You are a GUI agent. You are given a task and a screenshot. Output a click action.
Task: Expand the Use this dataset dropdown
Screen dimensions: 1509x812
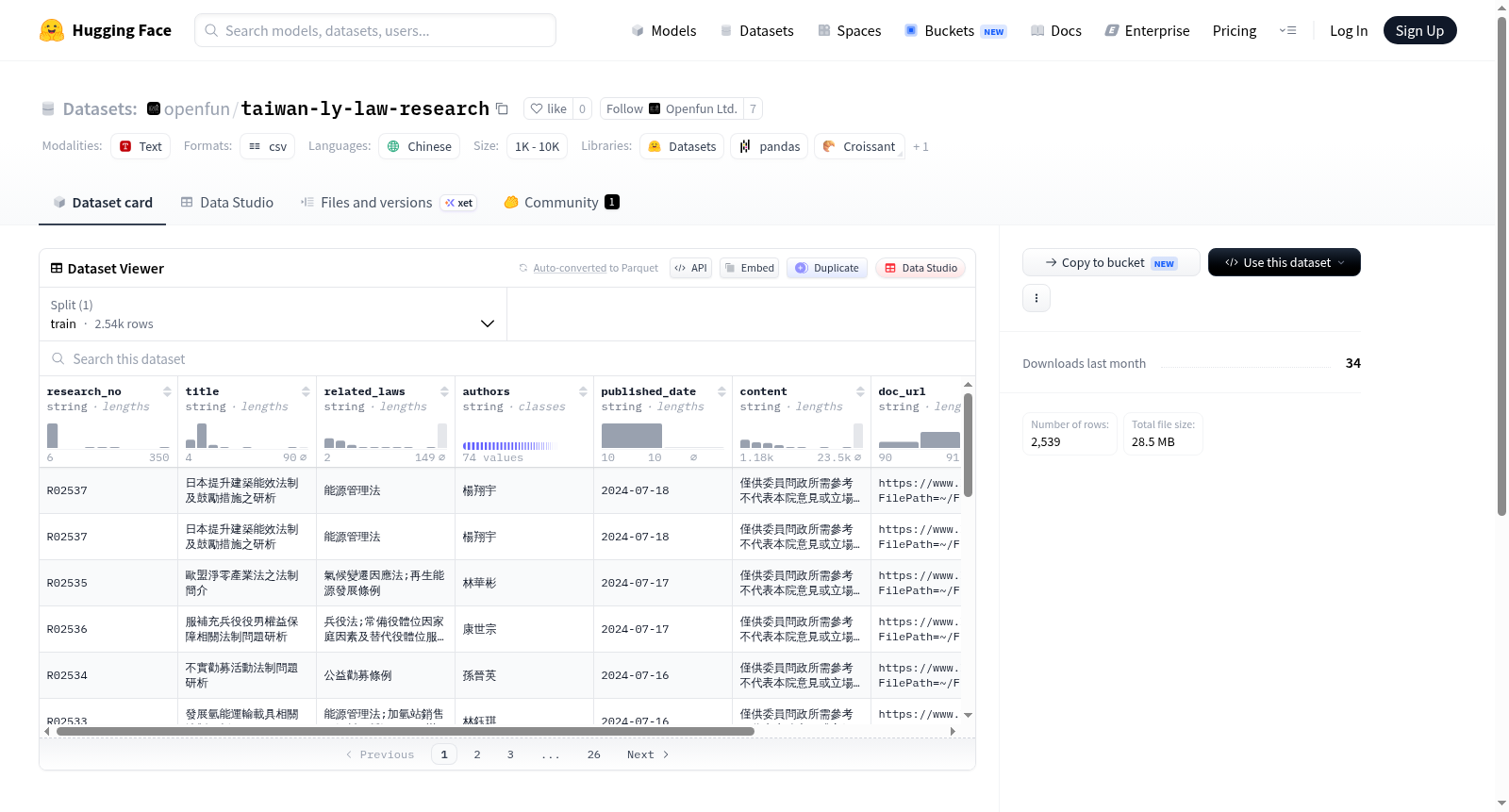click(1284, 262)
